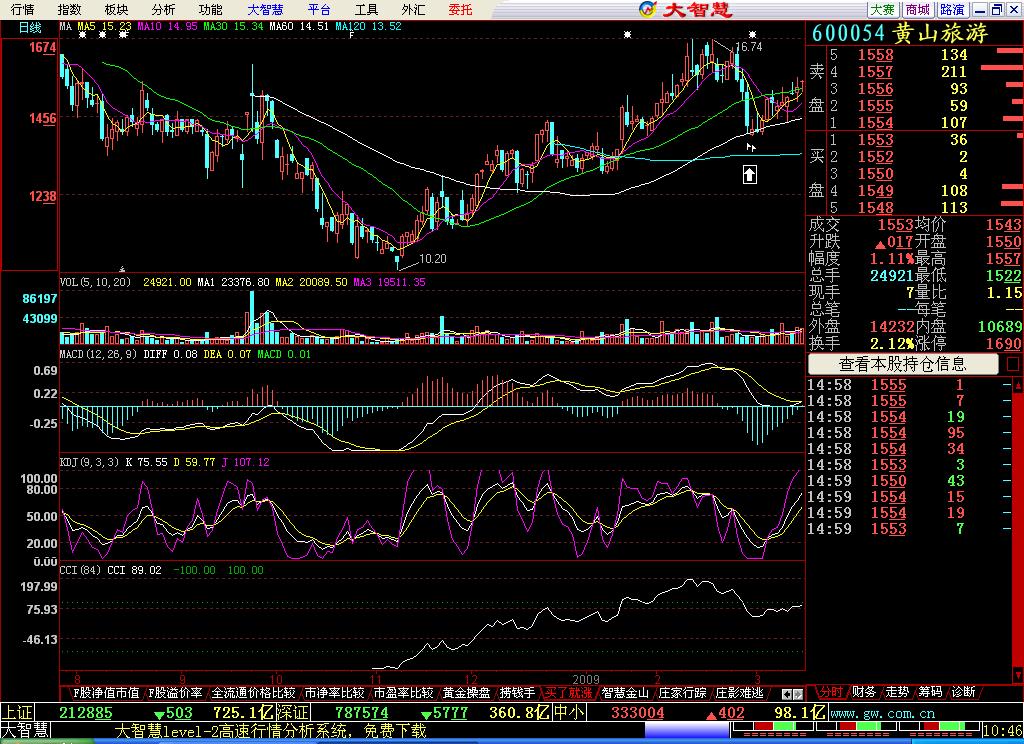This screenshot has height=744, width=1024.
Task: Switch to the 筹码 panel tab
Action: coord(931,692)
